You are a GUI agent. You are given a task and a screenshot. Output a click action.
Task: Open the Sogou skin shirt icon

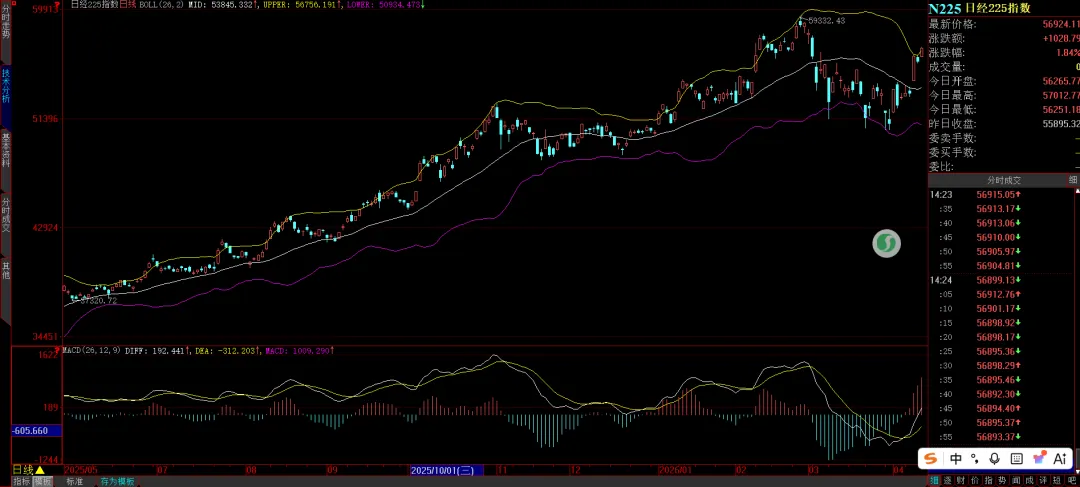(x=1038, y=459)
